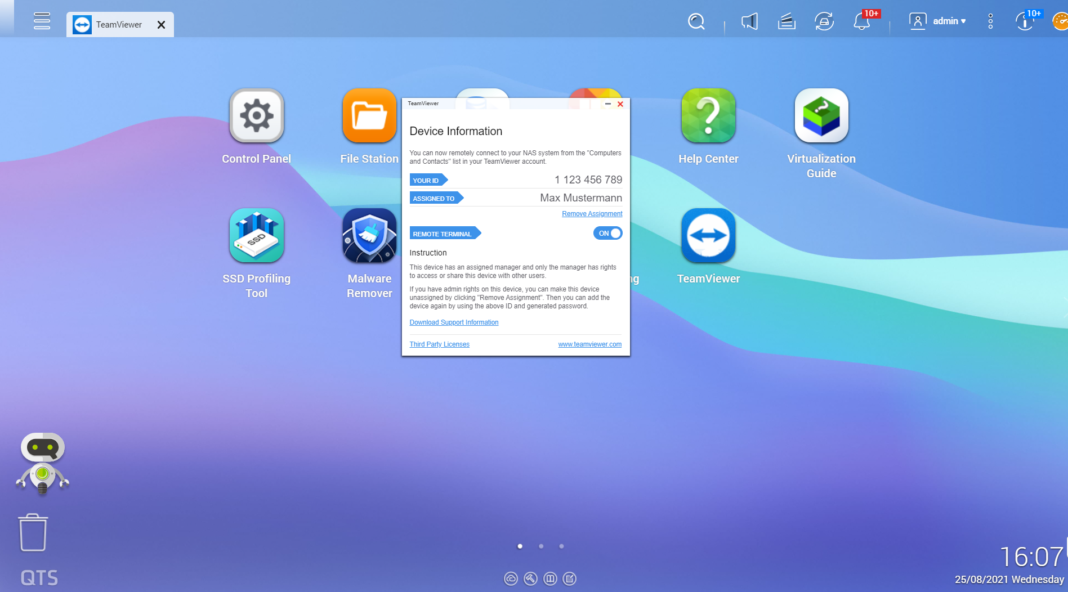Launch the SSD Profiling Tool
The height and width of the screenshot is (592, 1068).
256,236
